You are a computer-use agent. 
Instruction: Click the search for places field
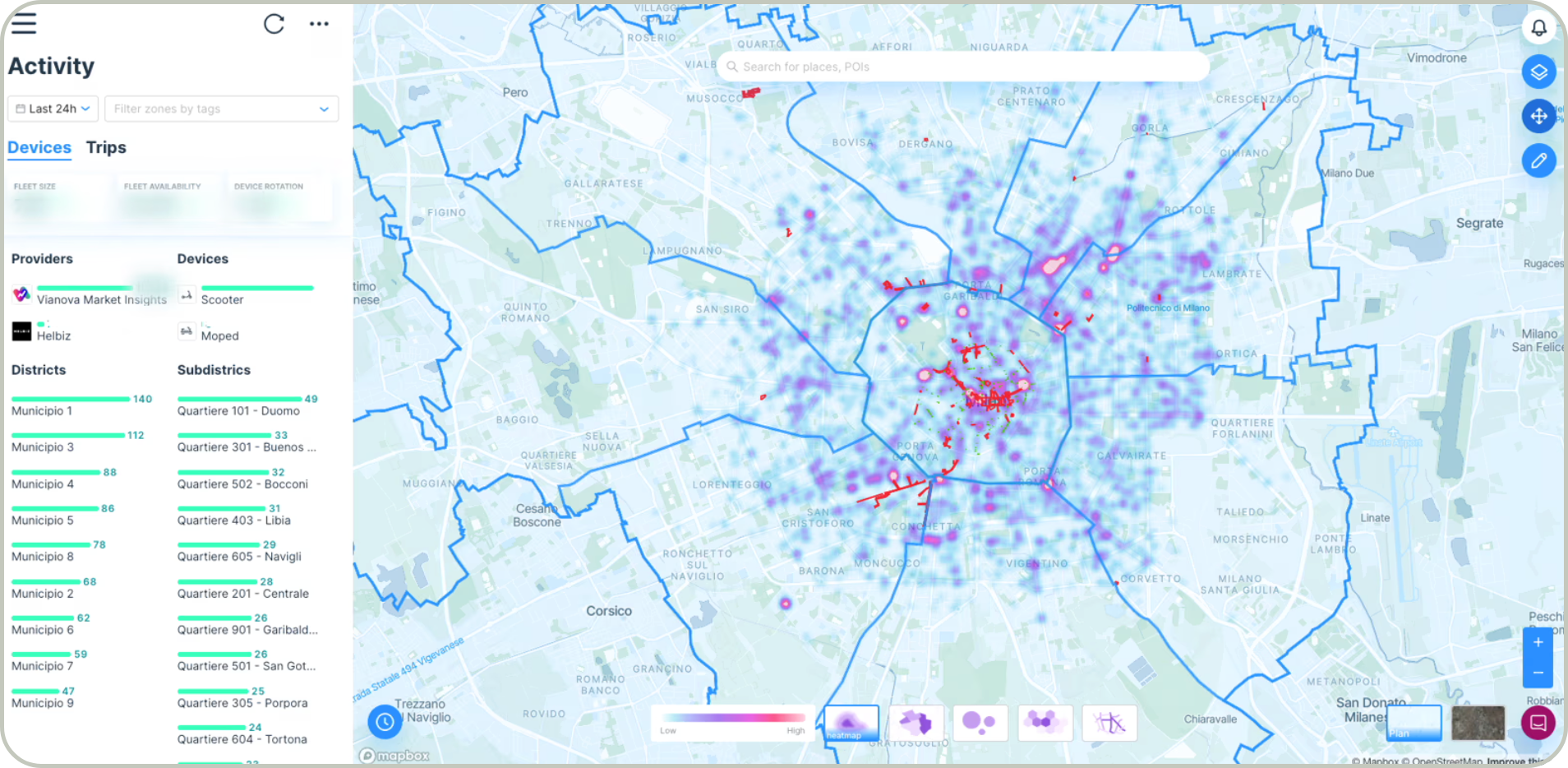[963, 67]
